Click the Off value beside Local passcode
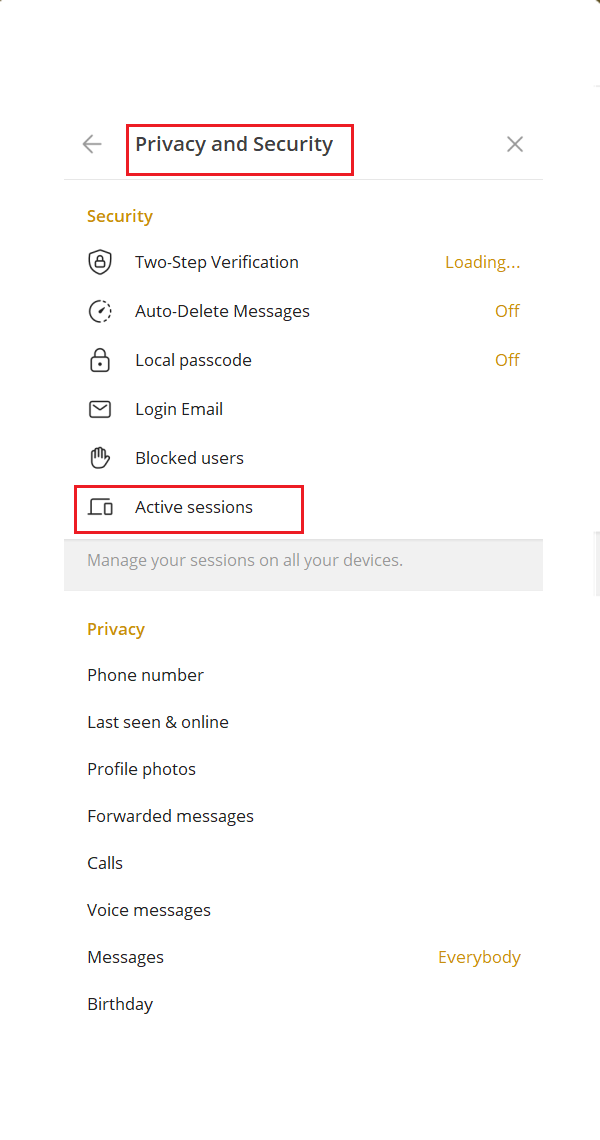Screen dimensions: 600x1140 [x=507, y=360]
